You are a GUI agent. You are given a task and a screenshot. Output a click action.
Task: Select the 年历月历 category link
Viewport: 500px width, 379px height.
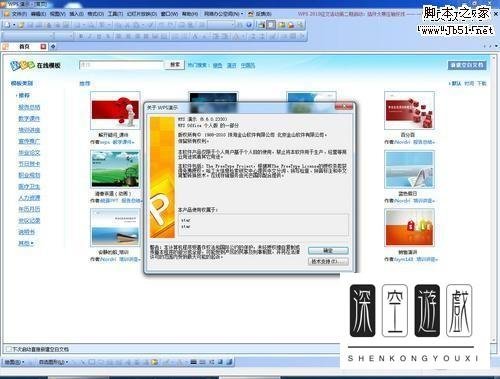tap(29, 209)
